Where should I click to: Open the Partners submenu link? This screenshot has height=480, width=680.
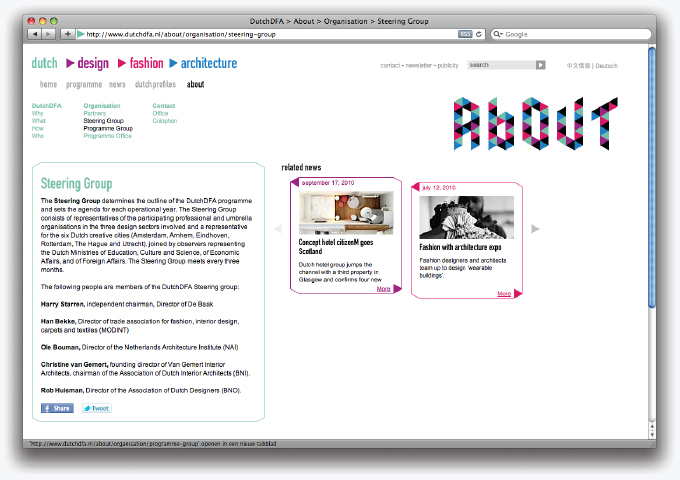tap(95, 113)
